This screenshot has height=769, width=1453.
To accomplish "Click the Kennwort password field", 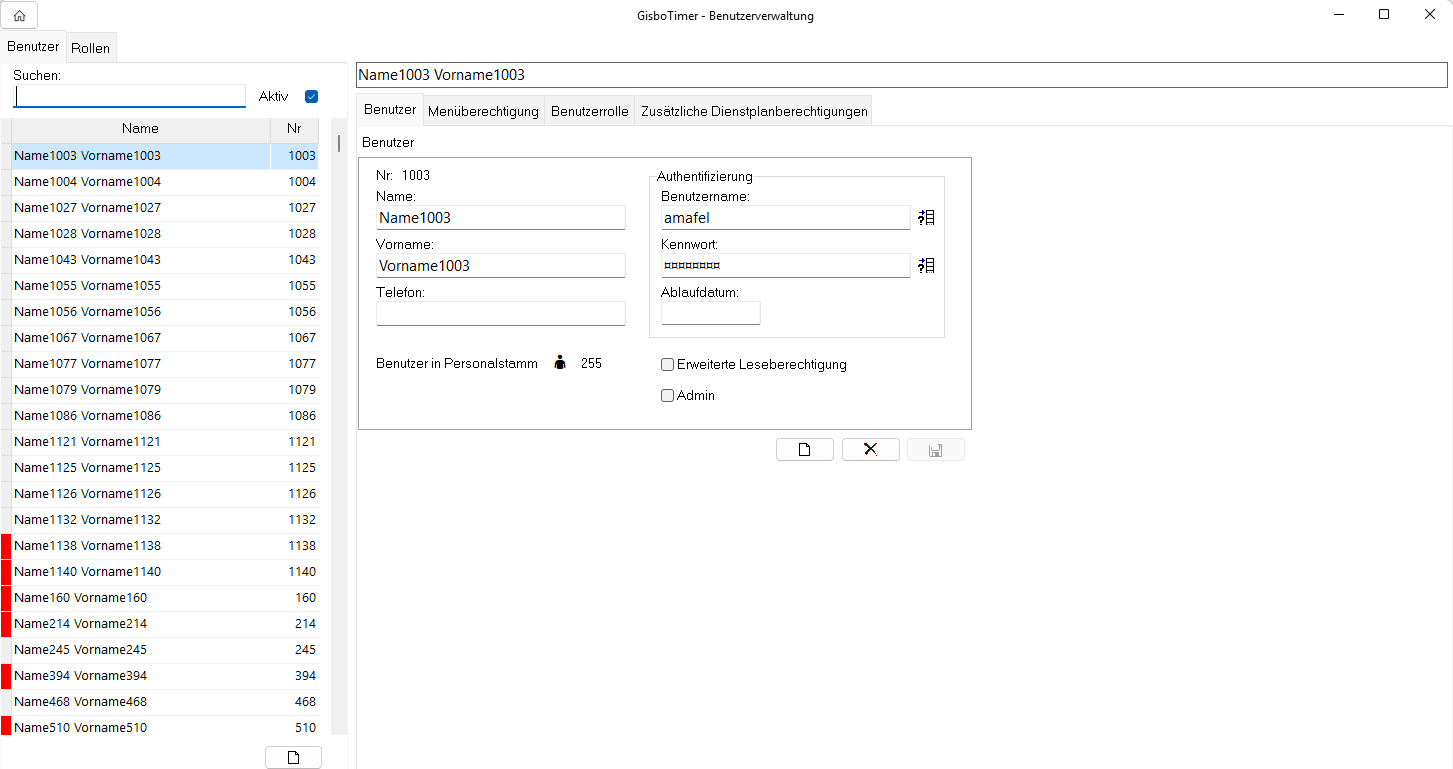I will (785, 266).
